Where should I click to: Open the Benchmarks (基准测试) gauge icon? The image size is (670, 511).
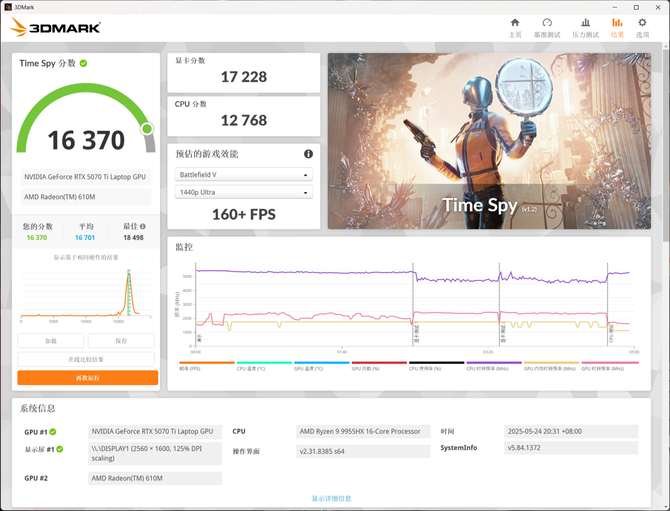[x=547, y=27]
